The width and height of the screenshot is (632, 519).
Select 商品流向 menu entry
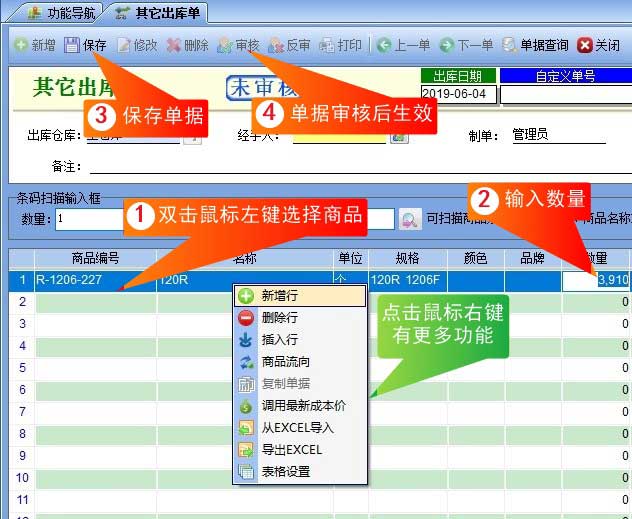click(300, 362)
